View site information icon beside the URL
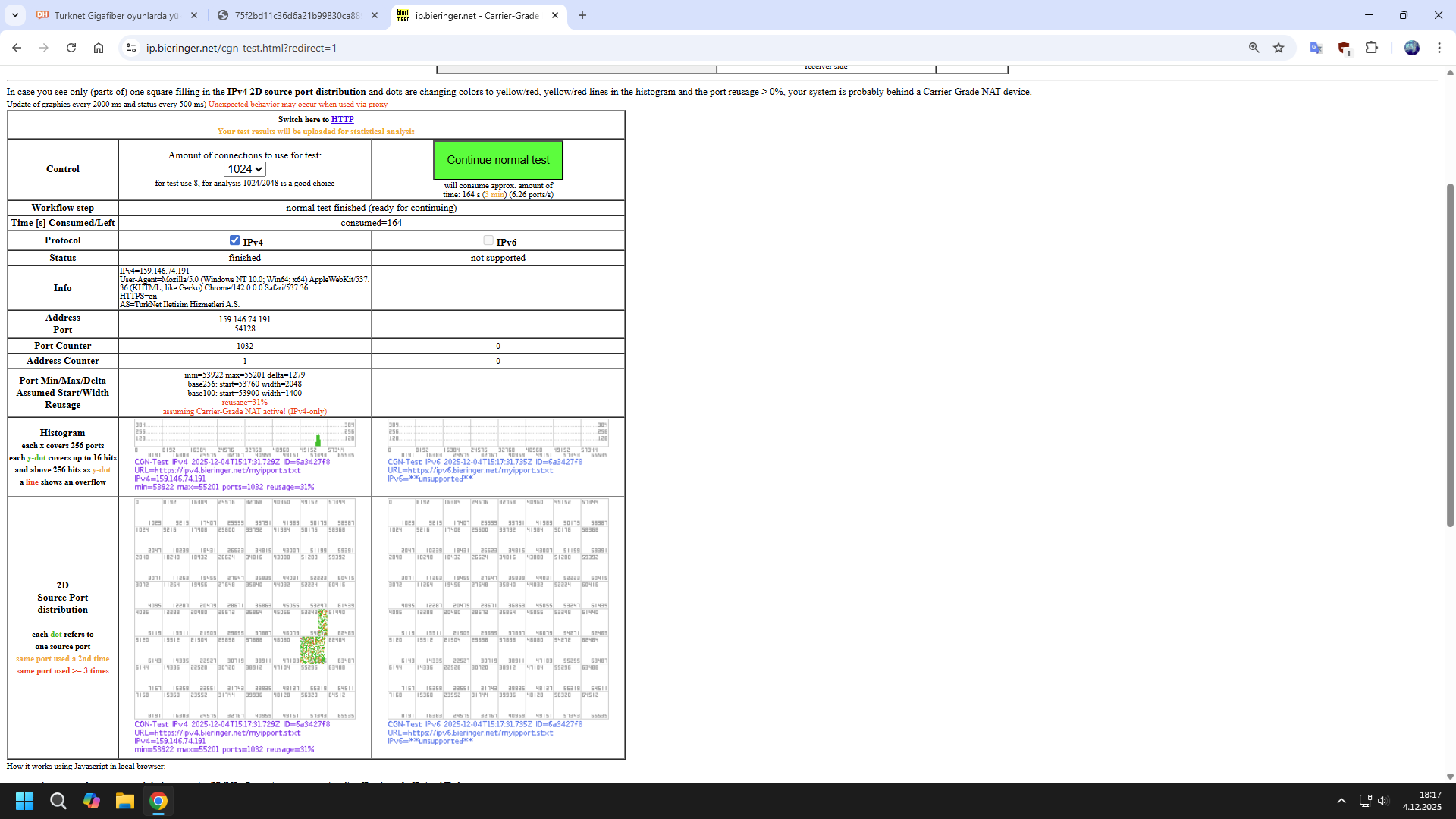The image size is (1456, 819). [130, 48]
